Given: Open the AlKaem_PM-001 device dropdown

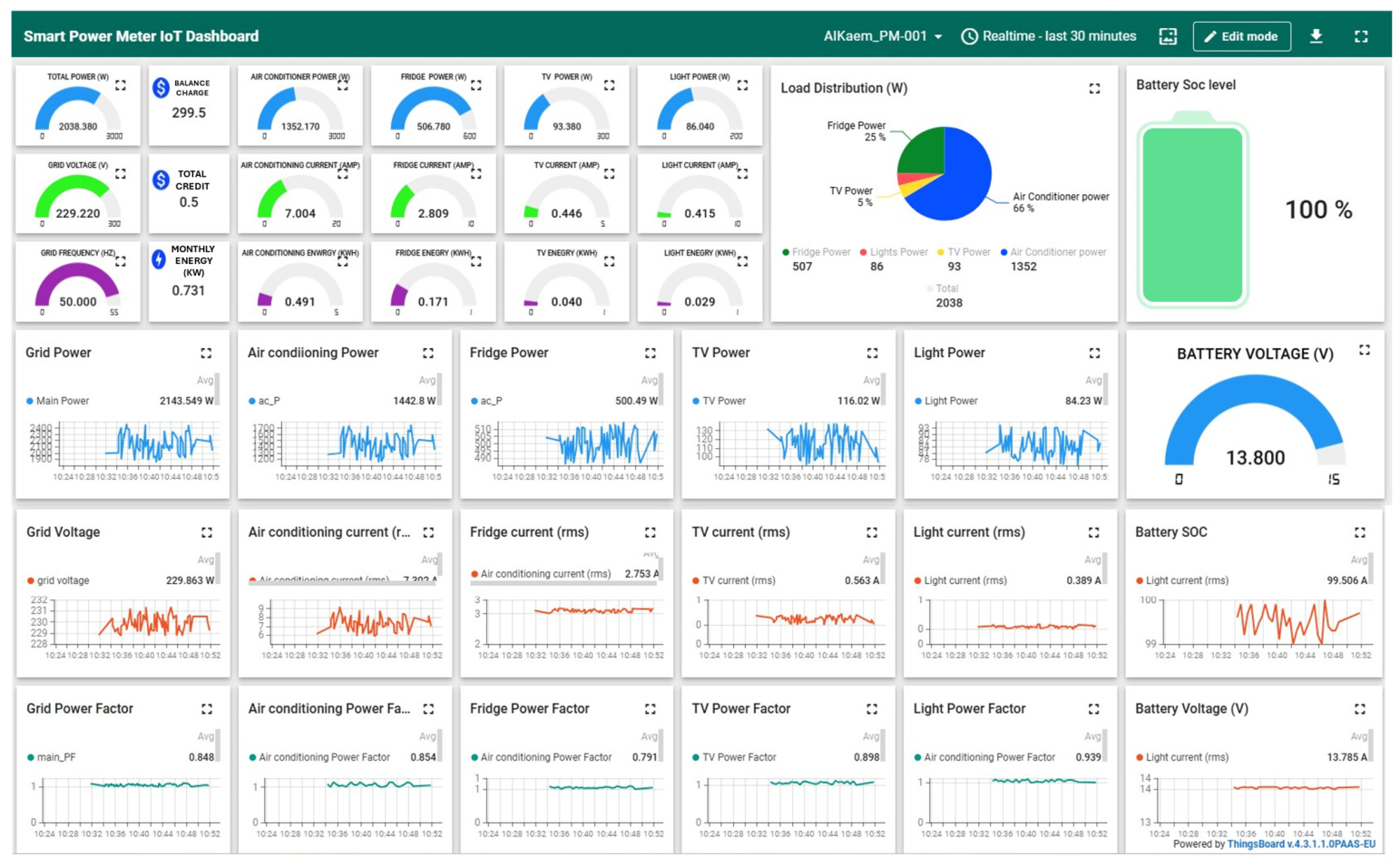Looking at the screenshot, I should coord(883,36).
